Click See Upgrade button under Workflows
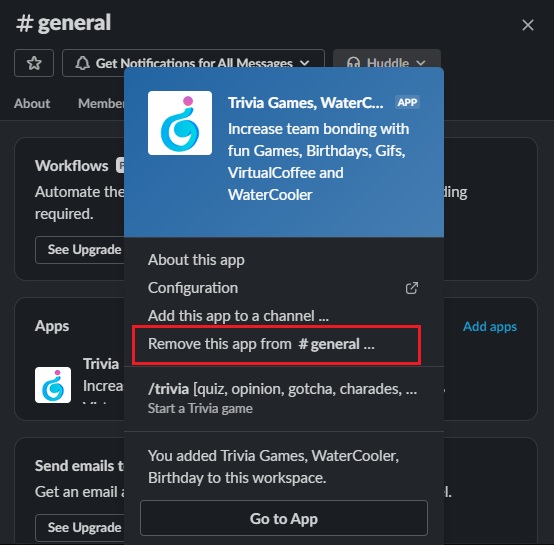Viewport: 554px width, 545px height. click(80, 250)
